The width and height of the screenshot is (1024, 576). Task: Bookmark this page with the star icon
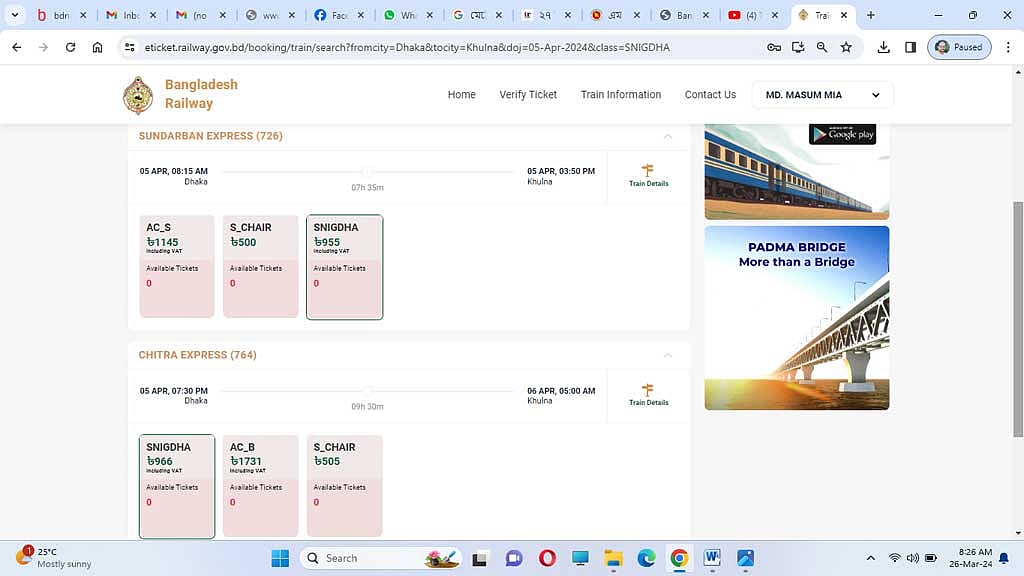click(x=846, y=47)
